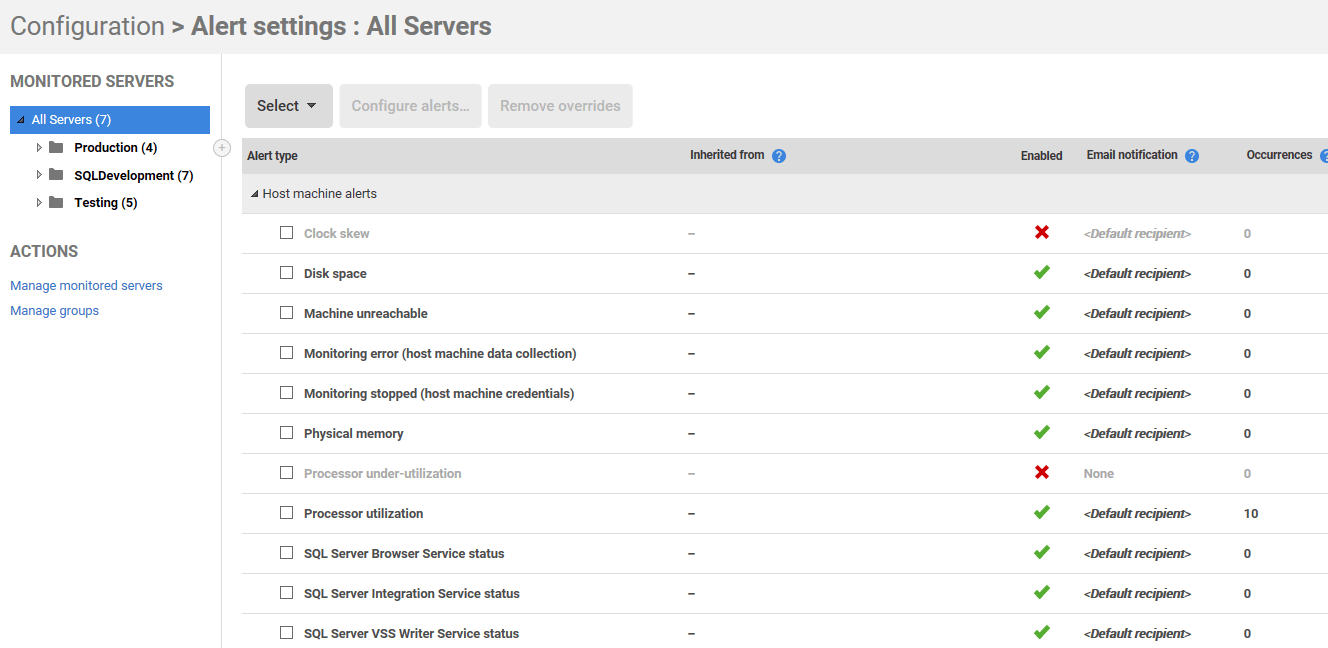The image size is (1328, 648).
Task: Select the Processor utilization checkbox
Action: click(x=287, y=512)
